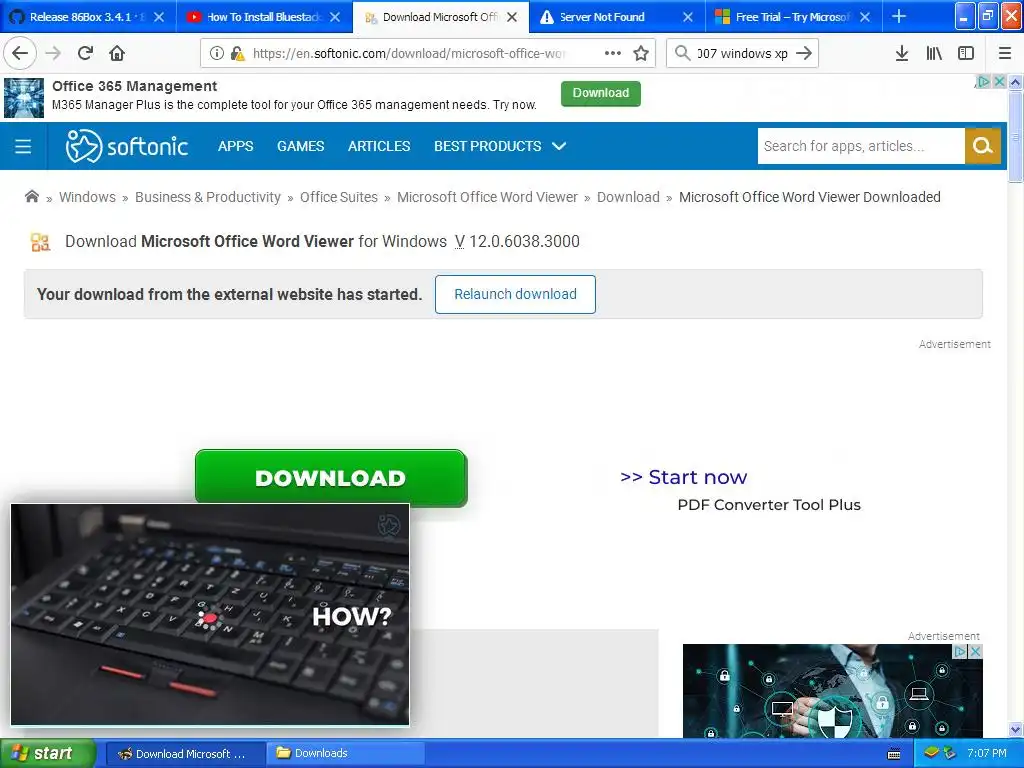Open the GAMES menu item
Viewport: 1024px width, 768px height.
300,146
